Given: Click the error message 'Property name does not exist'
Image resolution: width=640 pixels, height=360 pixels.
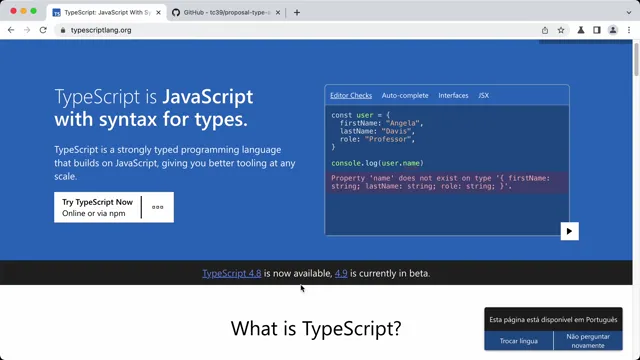Looking at the screenshot, I should click(x=447, y=182).
